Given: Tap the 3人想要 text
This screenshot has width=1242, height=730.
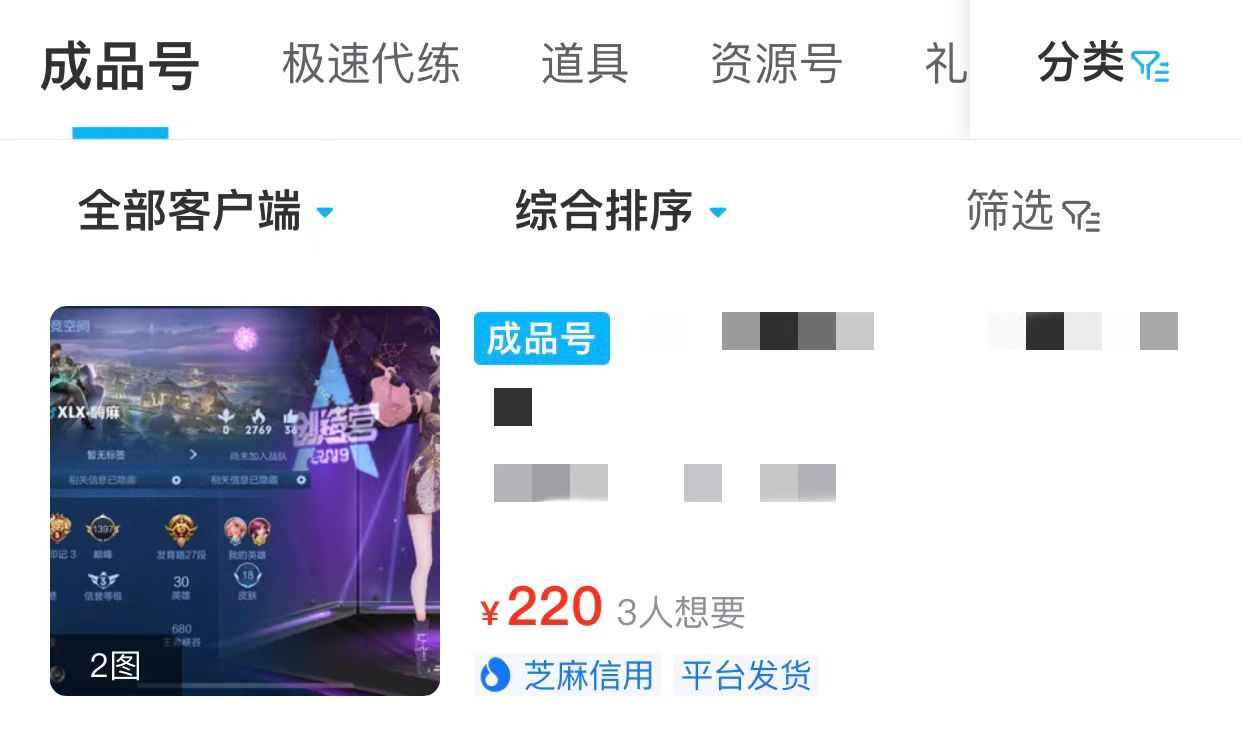Looking at the screenshot, I should coord(681,612).
